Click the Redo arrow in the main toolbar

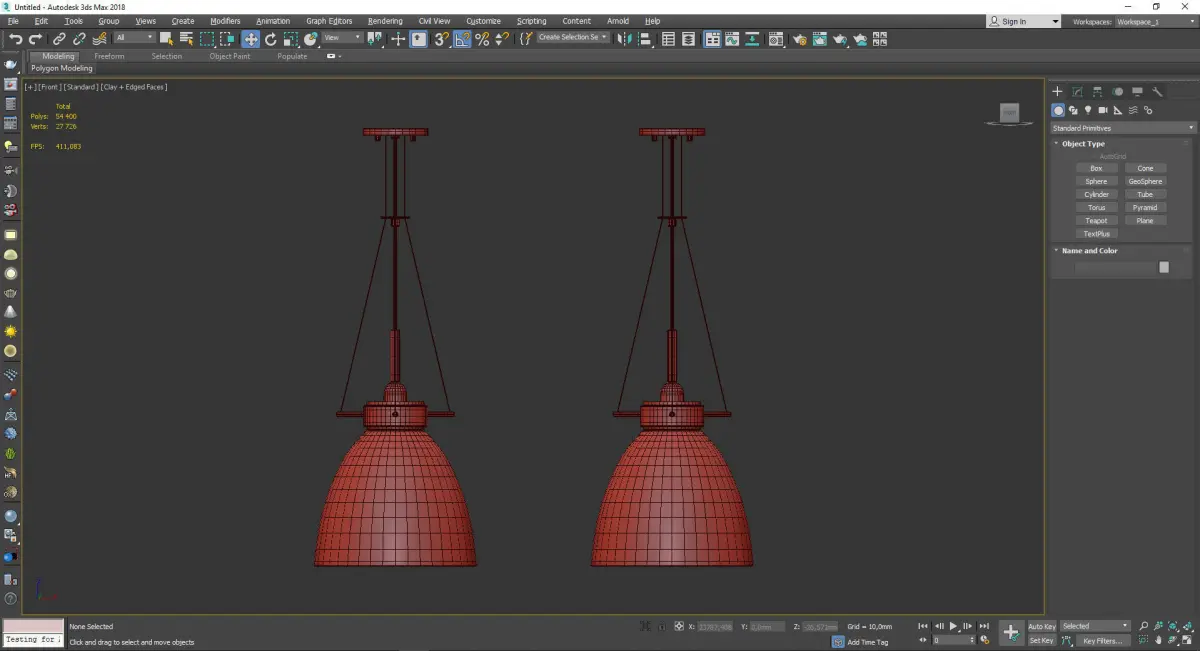coord(35,39)
